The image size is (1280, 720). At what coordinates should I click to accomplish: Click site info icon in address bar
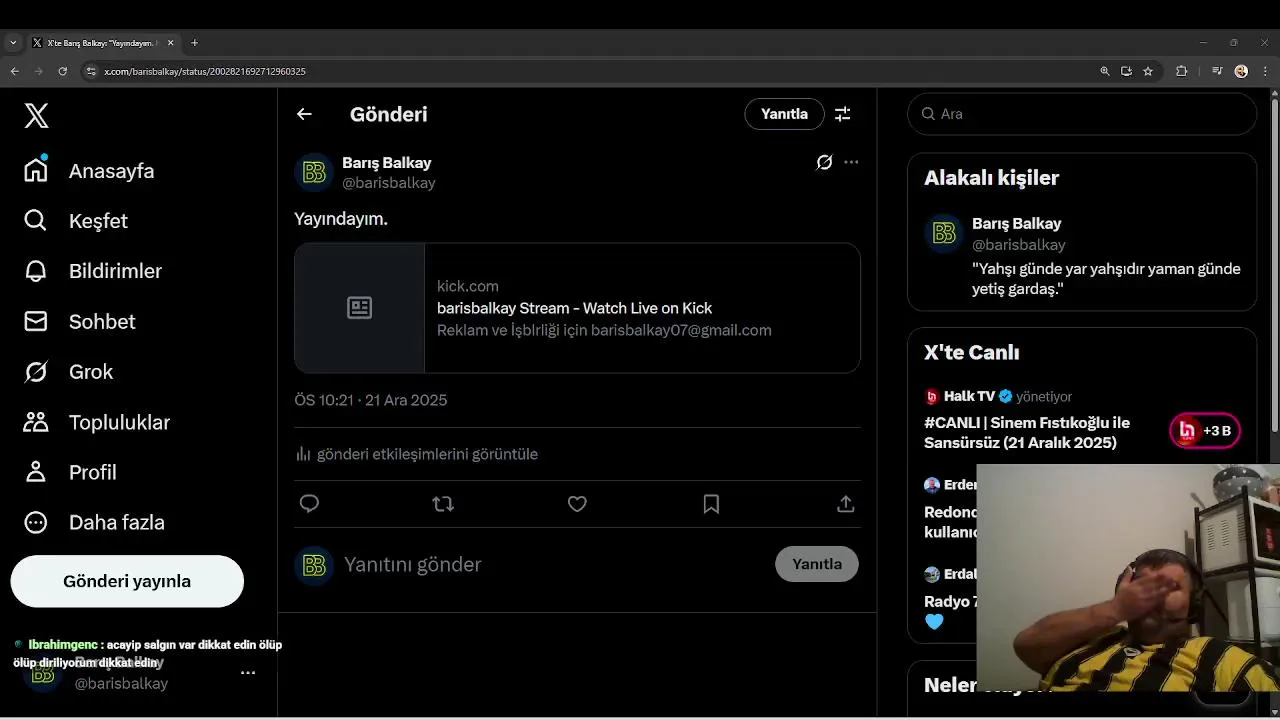click(91, 71)
